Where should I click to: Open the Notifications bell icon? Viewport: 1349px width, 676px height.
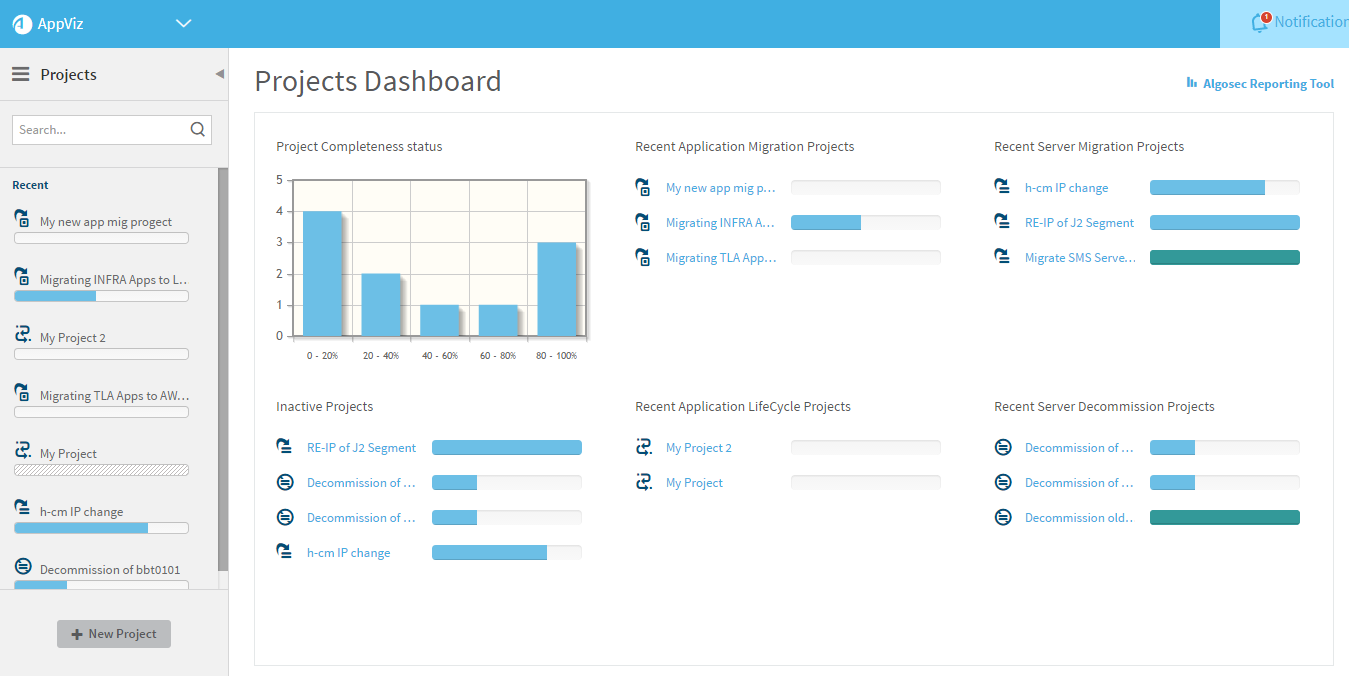click(1260, 22)
